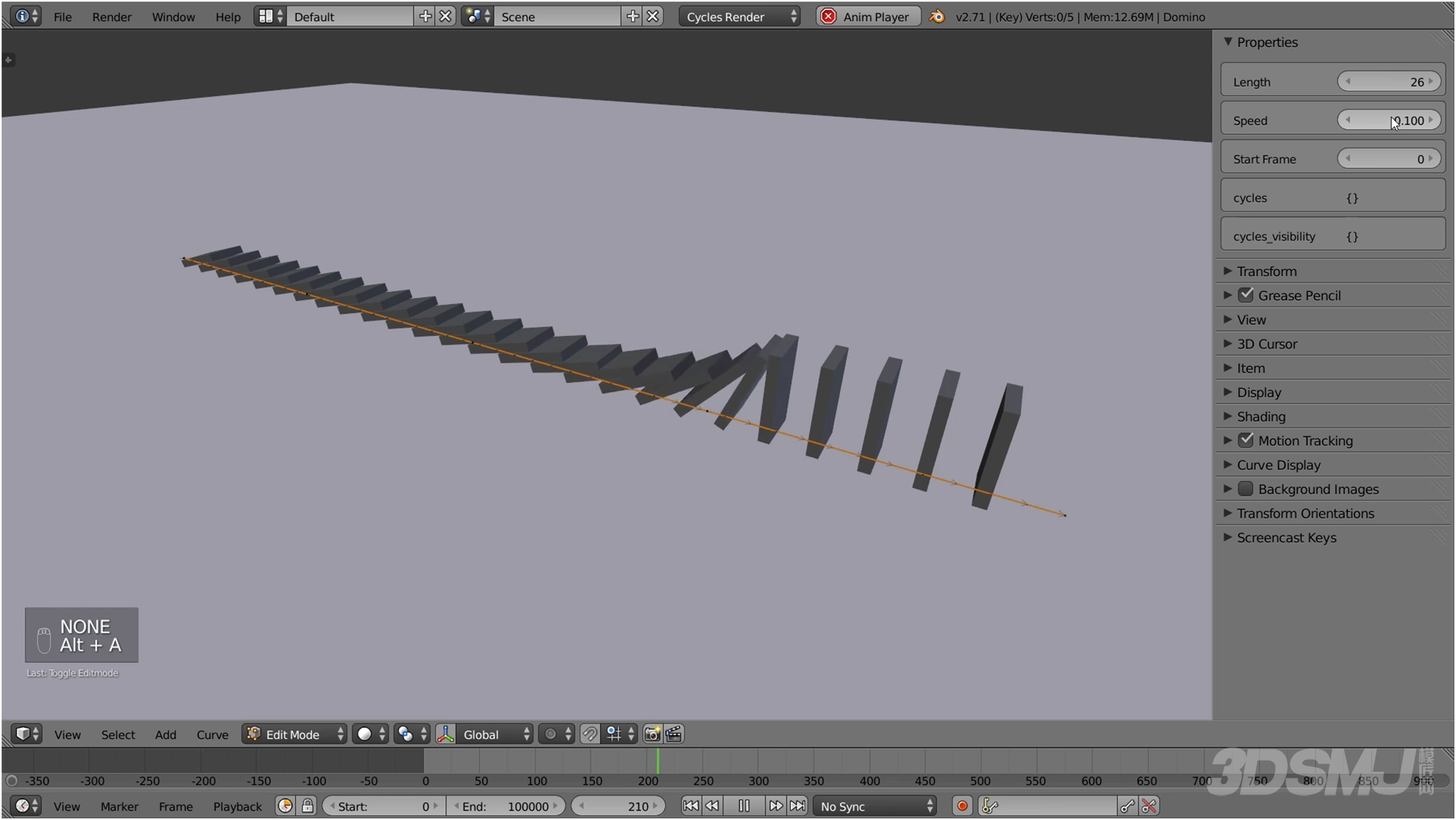This screenshot has width=1456, height=820.
Task: Play the animation forward
Action: (x=776, y=806)
